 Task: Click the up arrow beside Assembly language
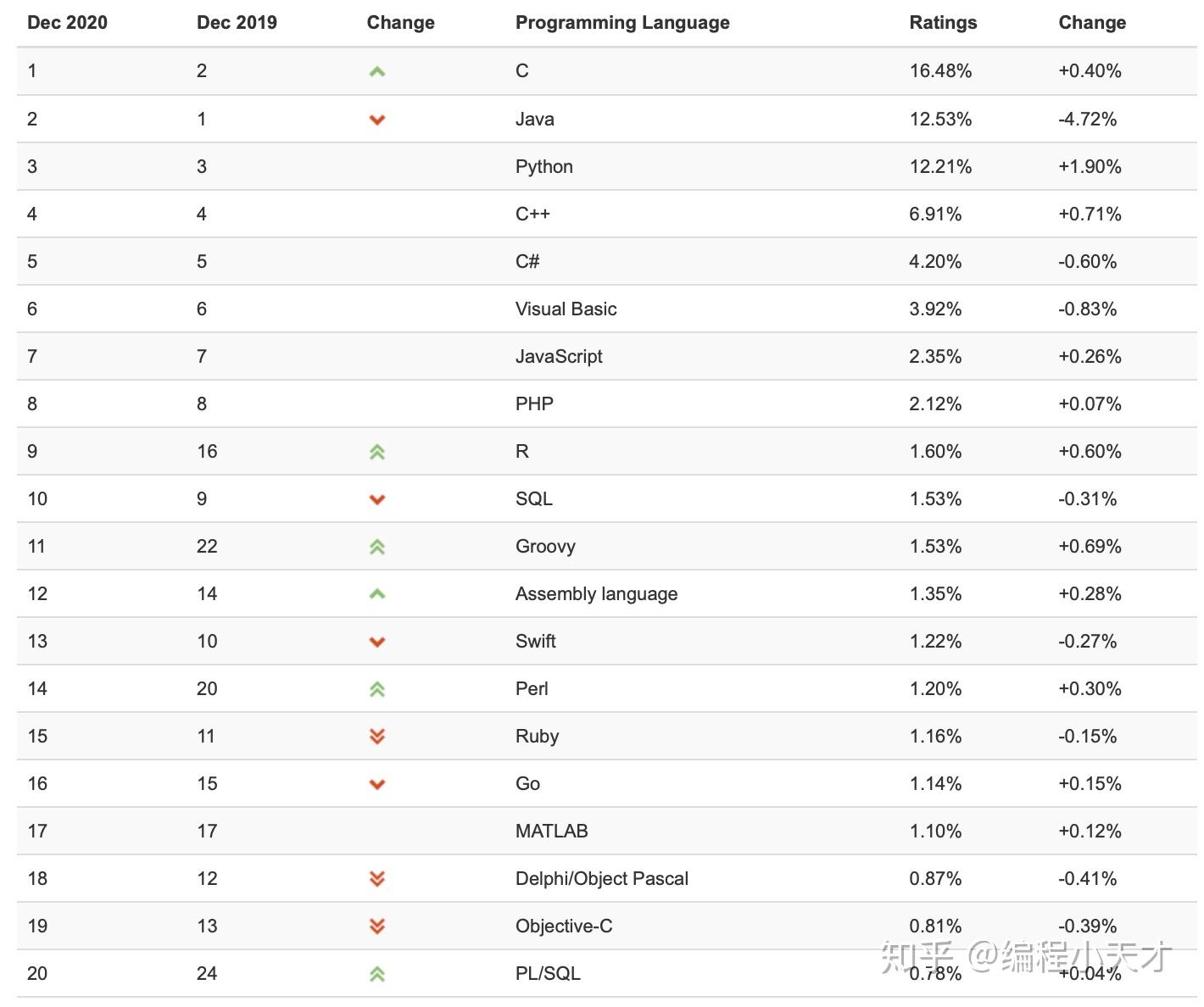[377, 594]
